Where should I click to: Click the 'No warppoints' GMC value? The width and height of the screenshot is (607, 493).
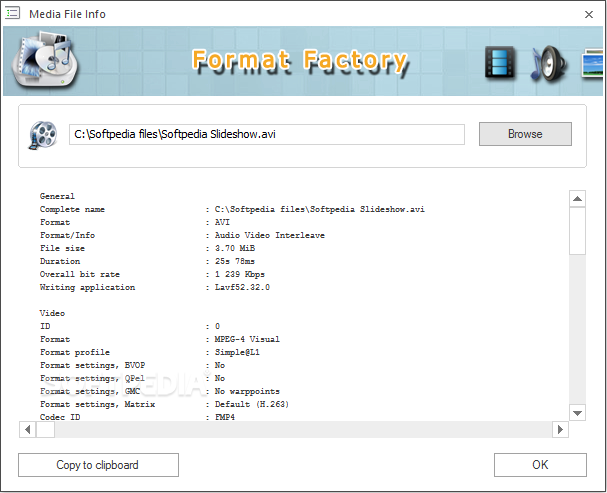point(247,391)
